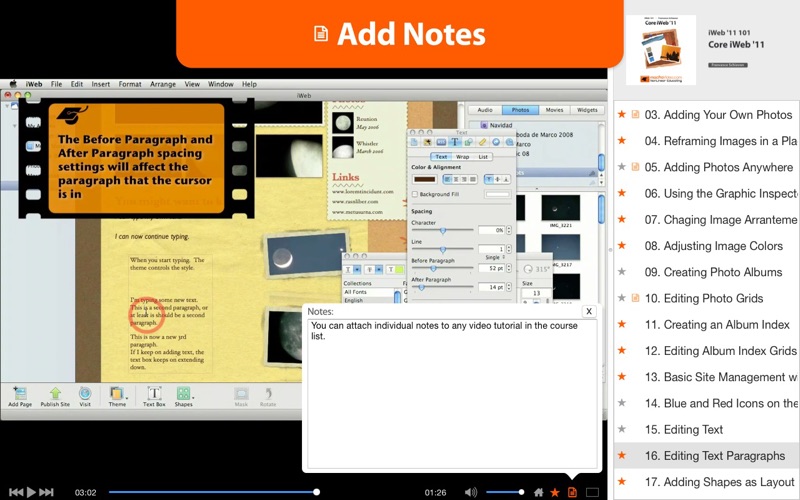Image resolution: width=800 pixels, height=500 pixels.
Task: Select the IMG_3221 photo thumbnail
Action: [x=560, y=210]
